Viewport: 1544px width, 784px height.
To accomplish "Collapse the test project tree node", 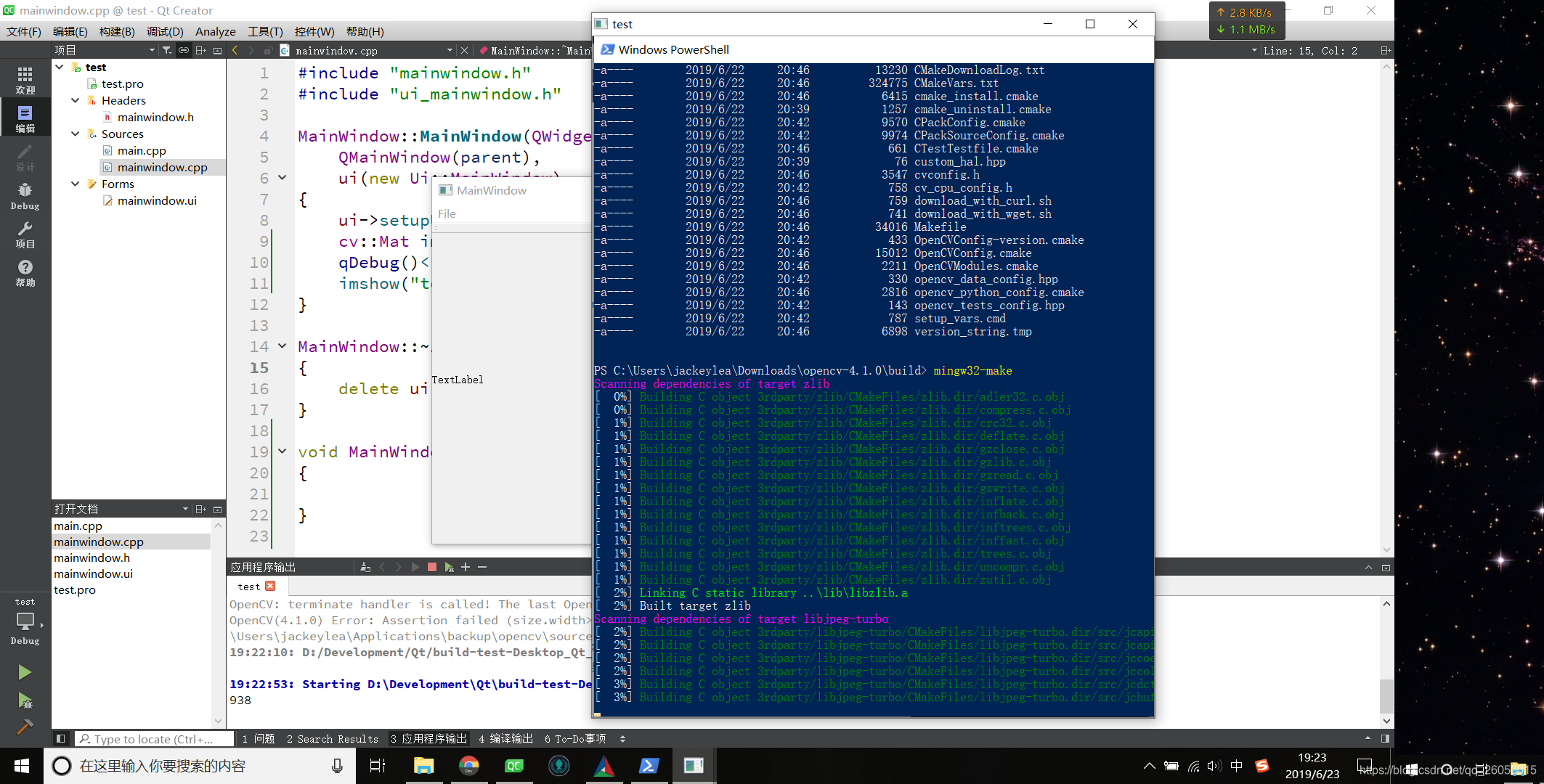I will coord(60,67).
